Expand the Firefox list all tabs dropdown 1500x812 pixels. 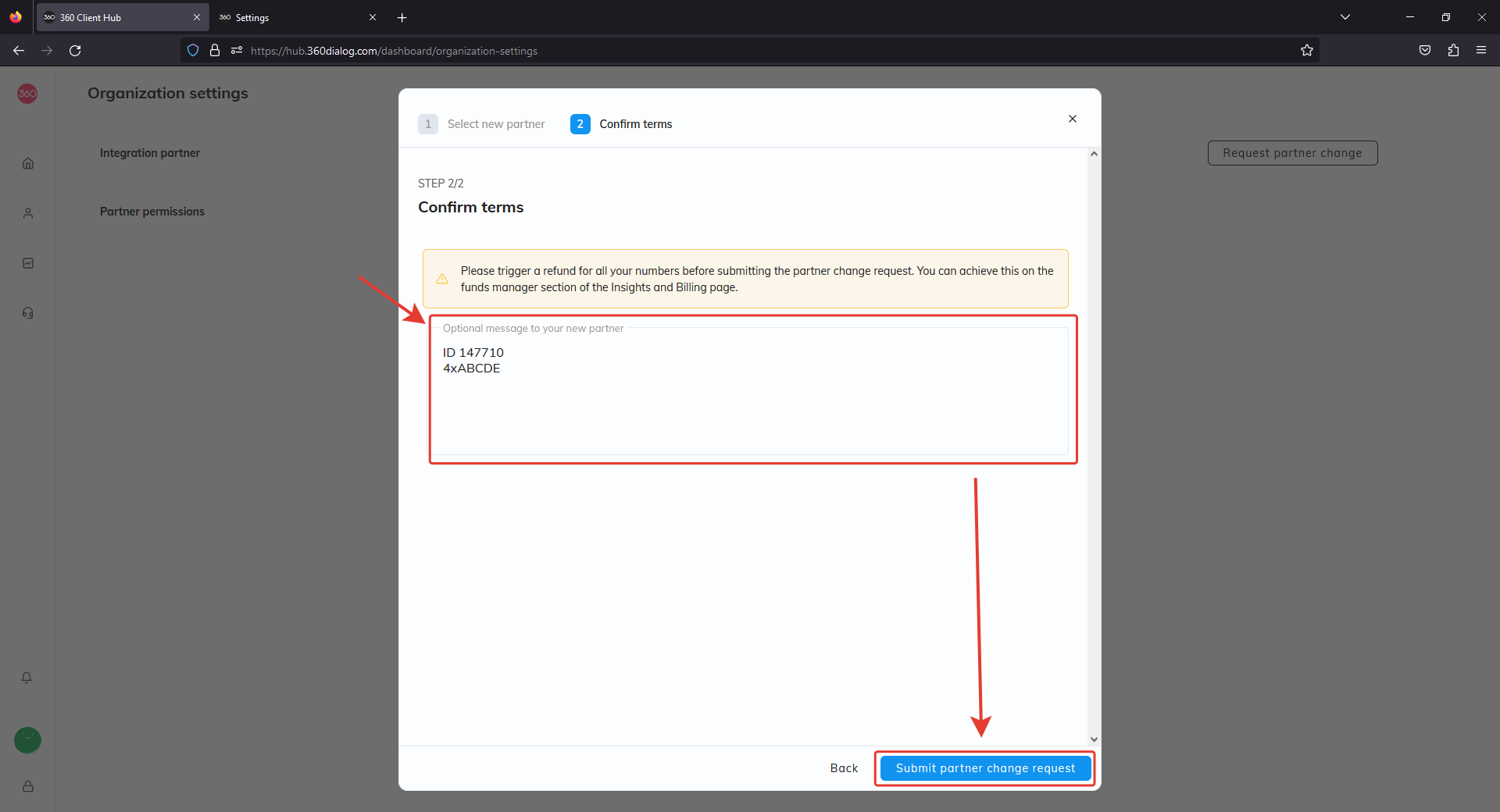(1345, 17)
